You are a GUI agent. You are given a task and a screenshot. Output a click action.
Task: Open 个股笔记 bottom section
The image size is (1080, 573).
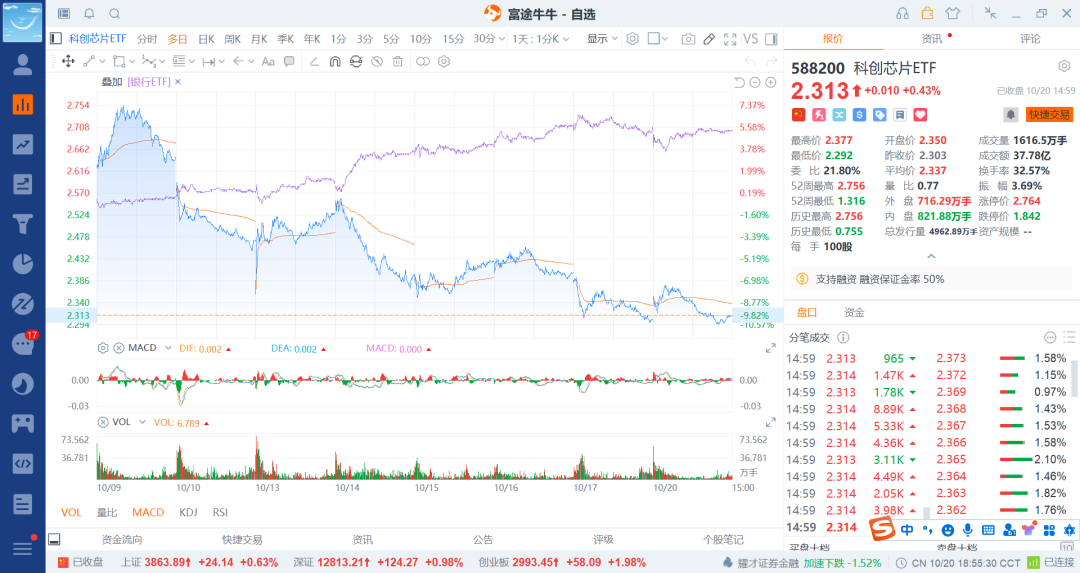point(723,539)
